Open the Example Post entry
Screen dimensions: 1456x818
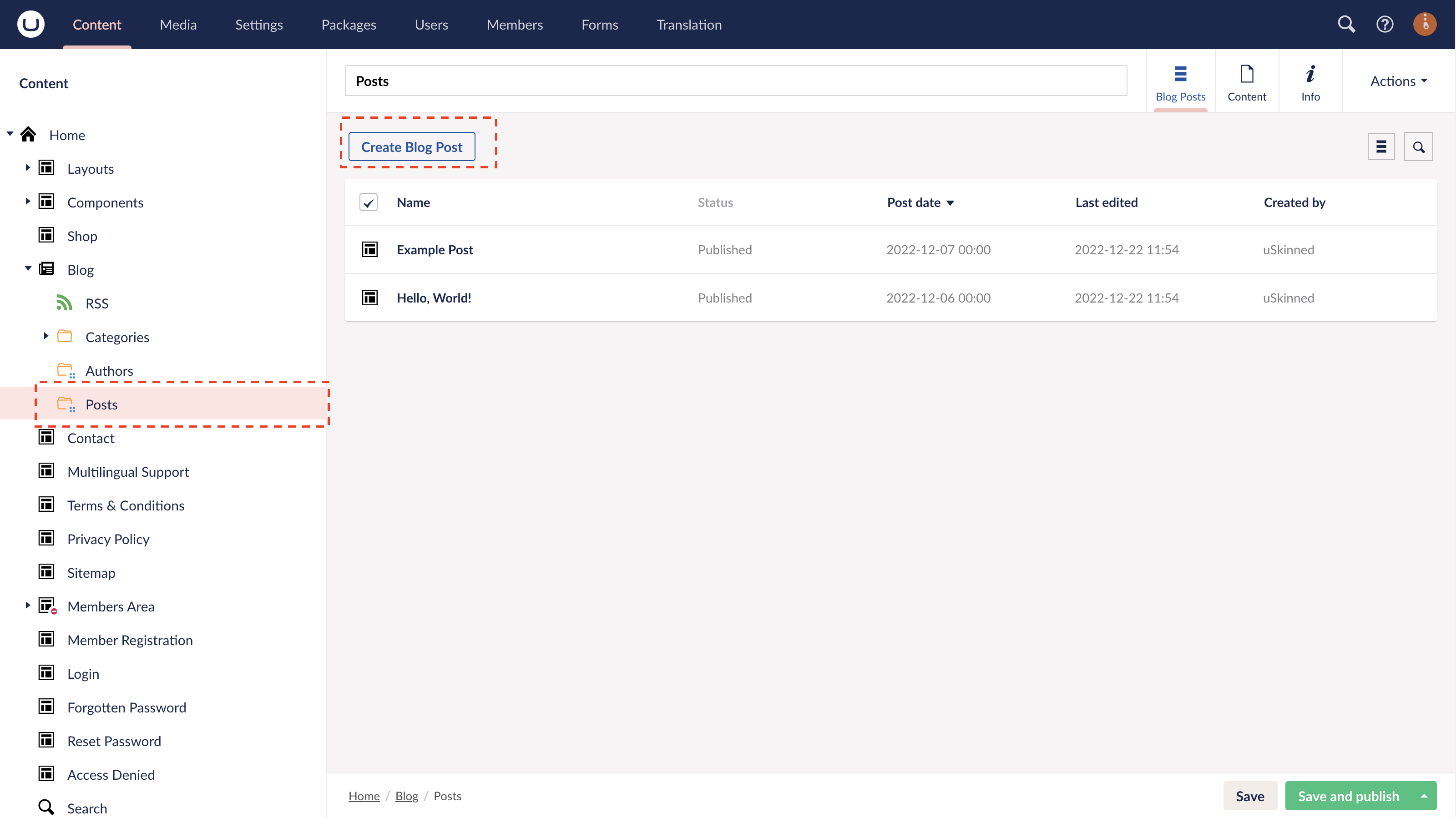click(x=435, y=249)
